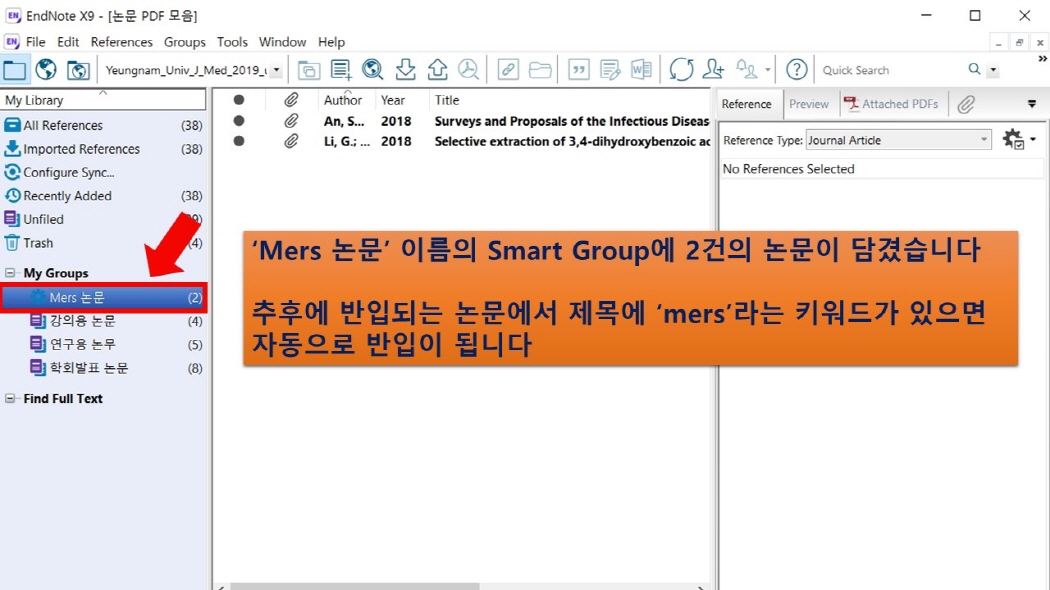Open the Groups menu
This screenshot has height=590, width=1050.
185,42
